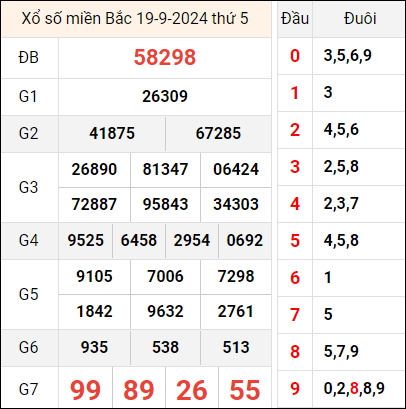Click the red G7 number 26
Image resolution: width=406 pixels, height=409 pixels.
(x=192, y=390)
